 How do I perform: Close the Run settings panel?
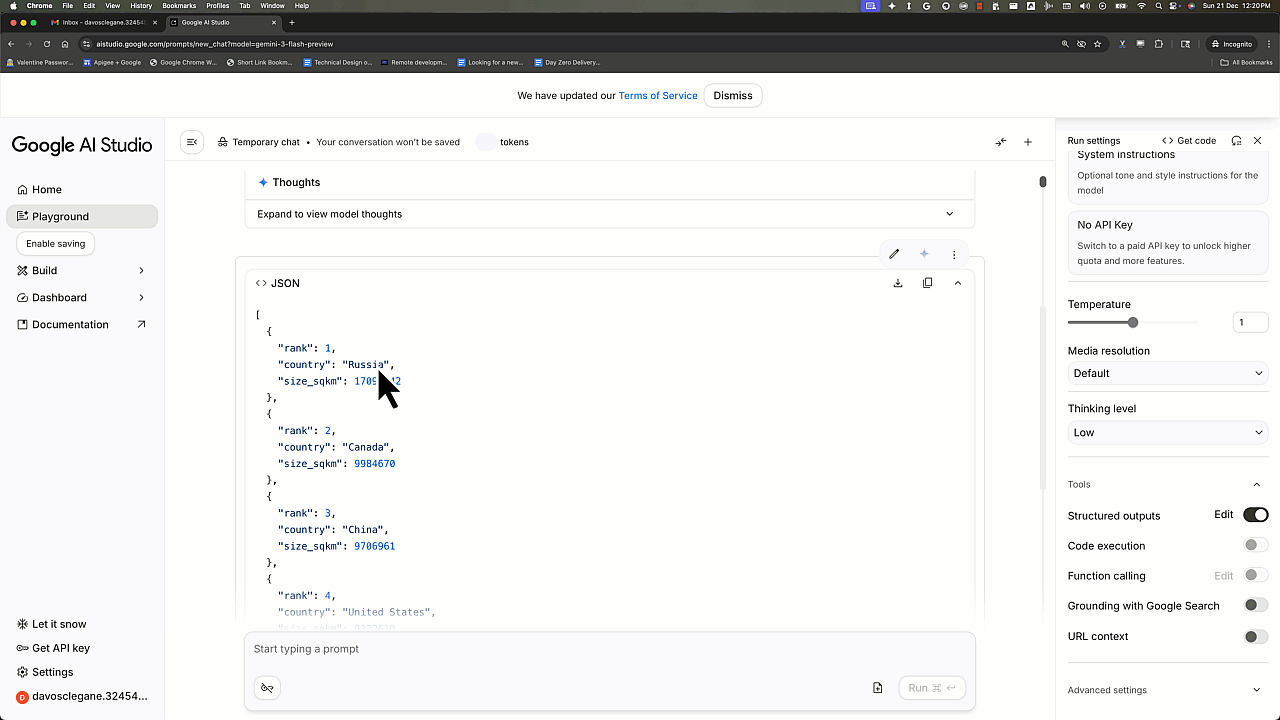pos(1258,141)
